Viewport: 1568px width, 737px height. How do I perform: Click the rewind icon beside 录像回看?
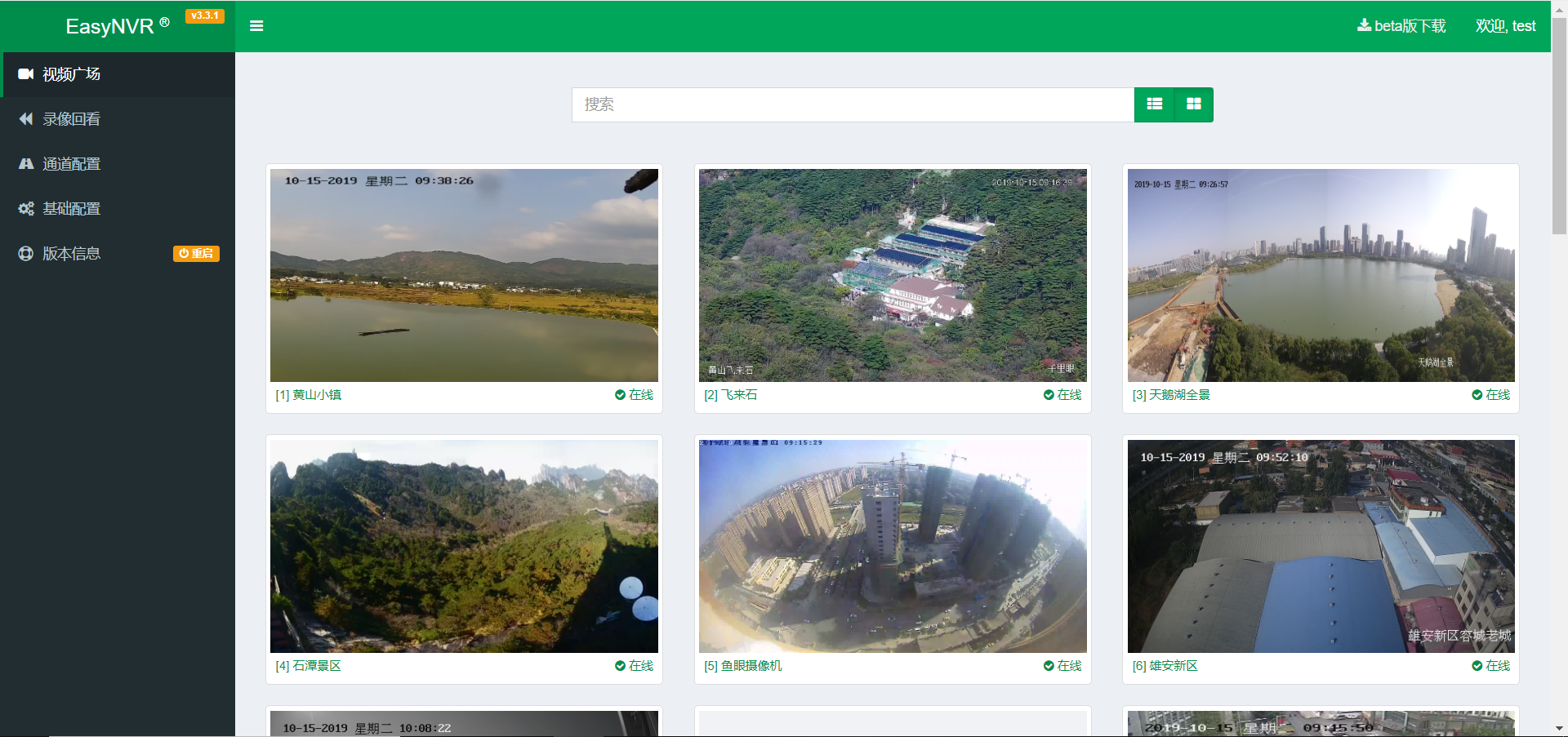(x=26, y=119)
